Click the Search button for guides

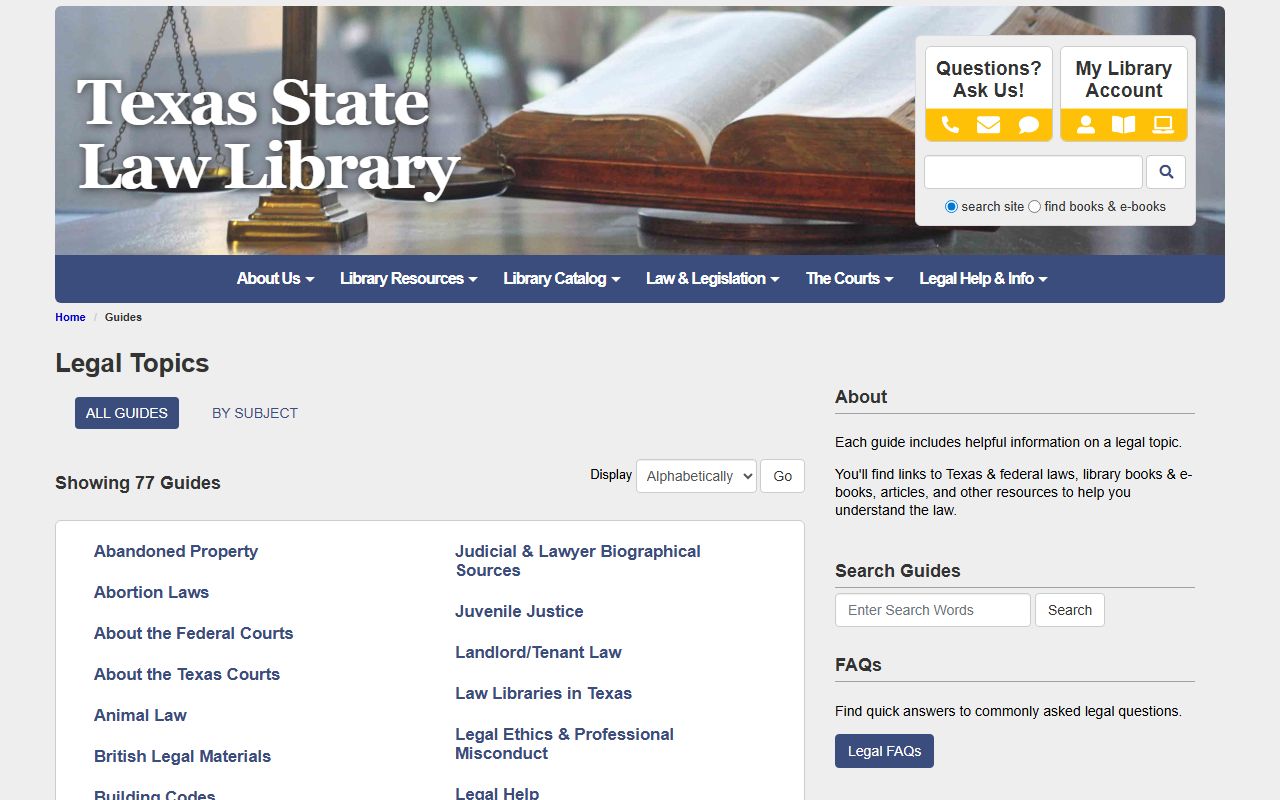point(1069,610)
